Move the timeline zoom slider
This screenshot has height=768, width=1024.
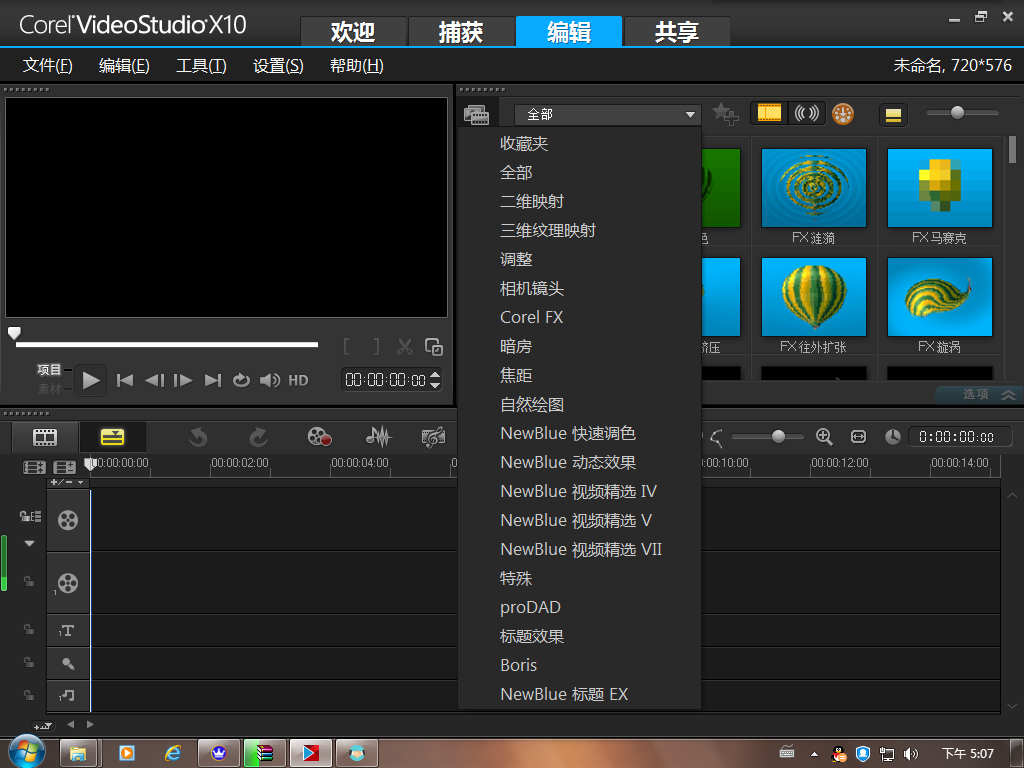click(778, 436)
